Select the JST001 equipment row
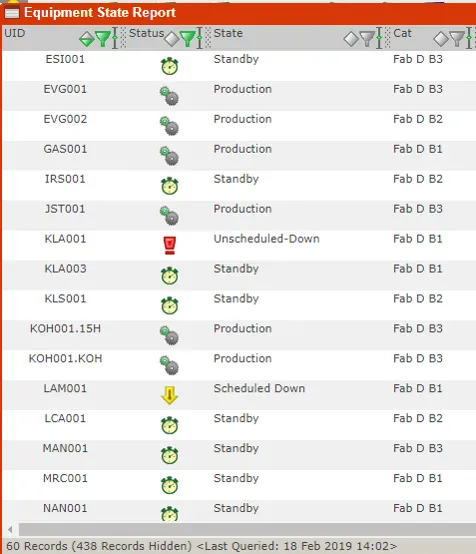 click(x=239, y=216)
